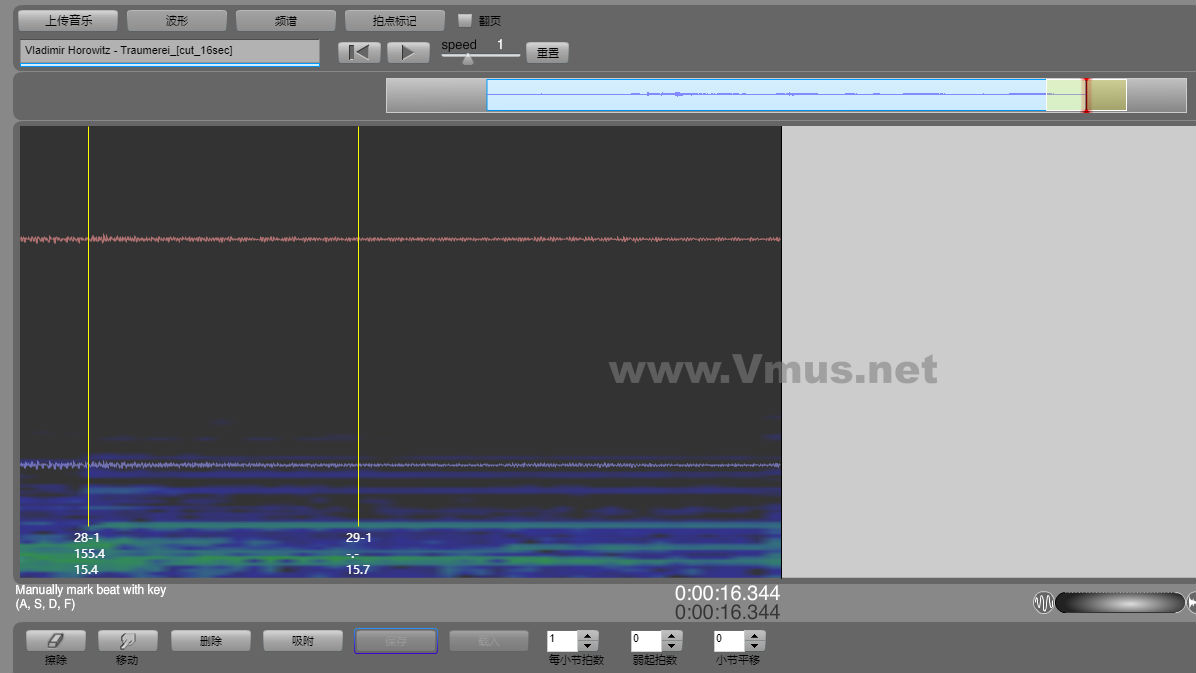The width and height of the screenshot is (1196, 673).
Task: Click the return-to-start playback button
Action: [359, 52]
